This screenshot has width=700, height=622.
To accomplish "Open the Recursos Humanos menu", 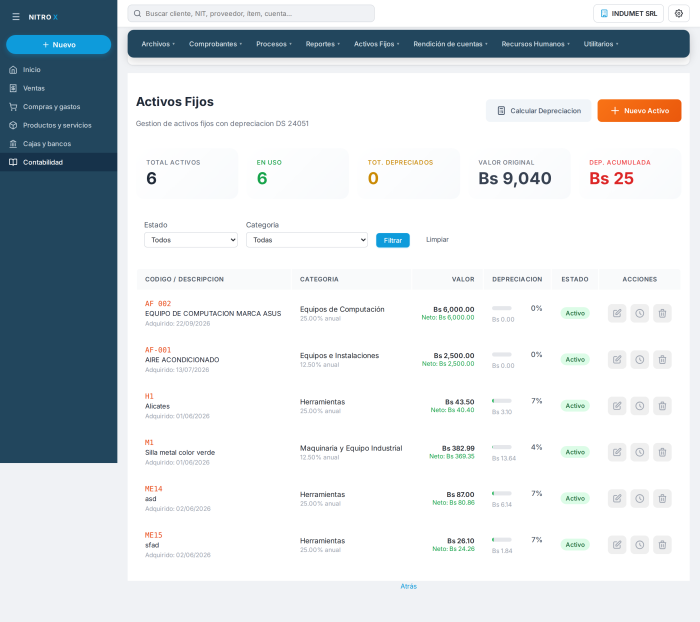I will pos(535,44).
